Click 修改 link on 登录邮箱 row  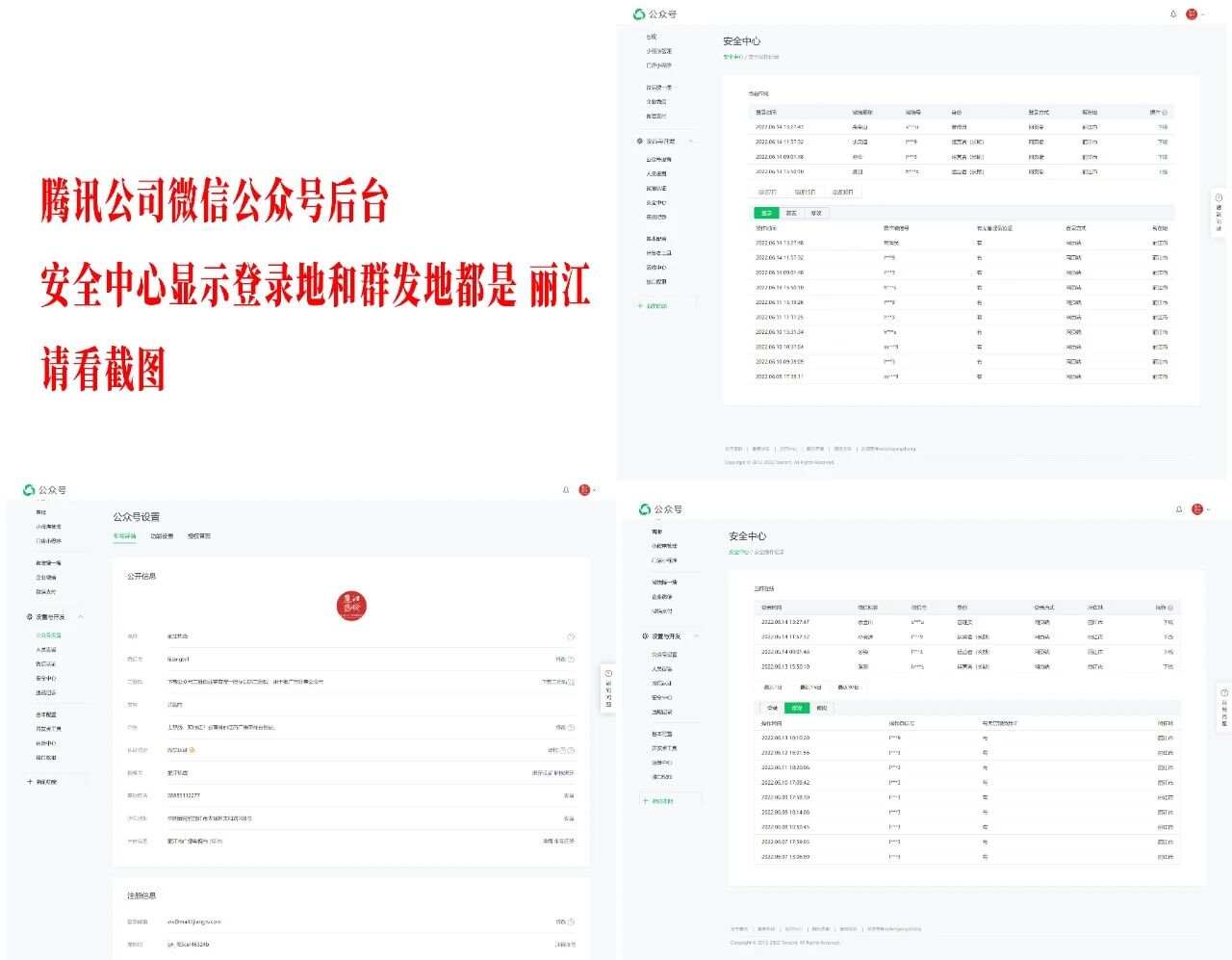pyautogui.click(x=561, y=922)
